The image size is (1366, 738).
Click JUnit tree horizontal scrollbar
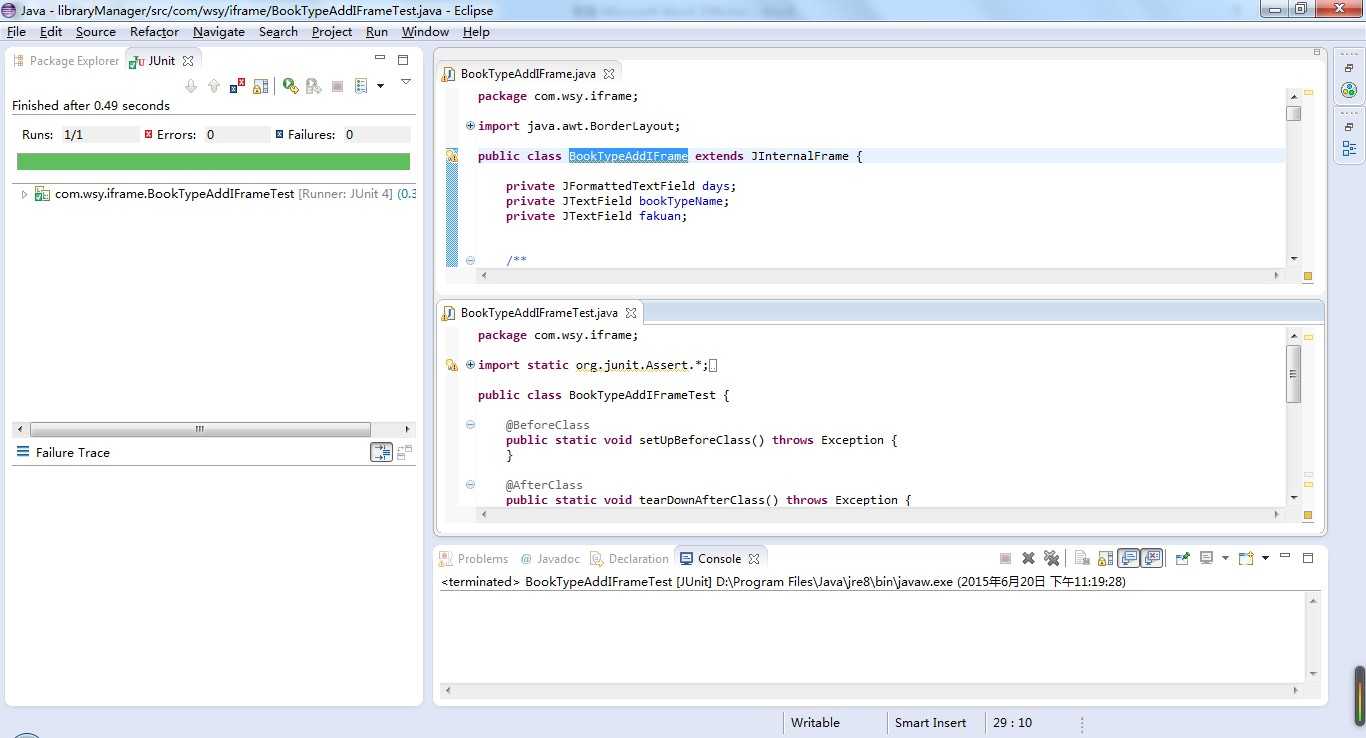(200, 429)
